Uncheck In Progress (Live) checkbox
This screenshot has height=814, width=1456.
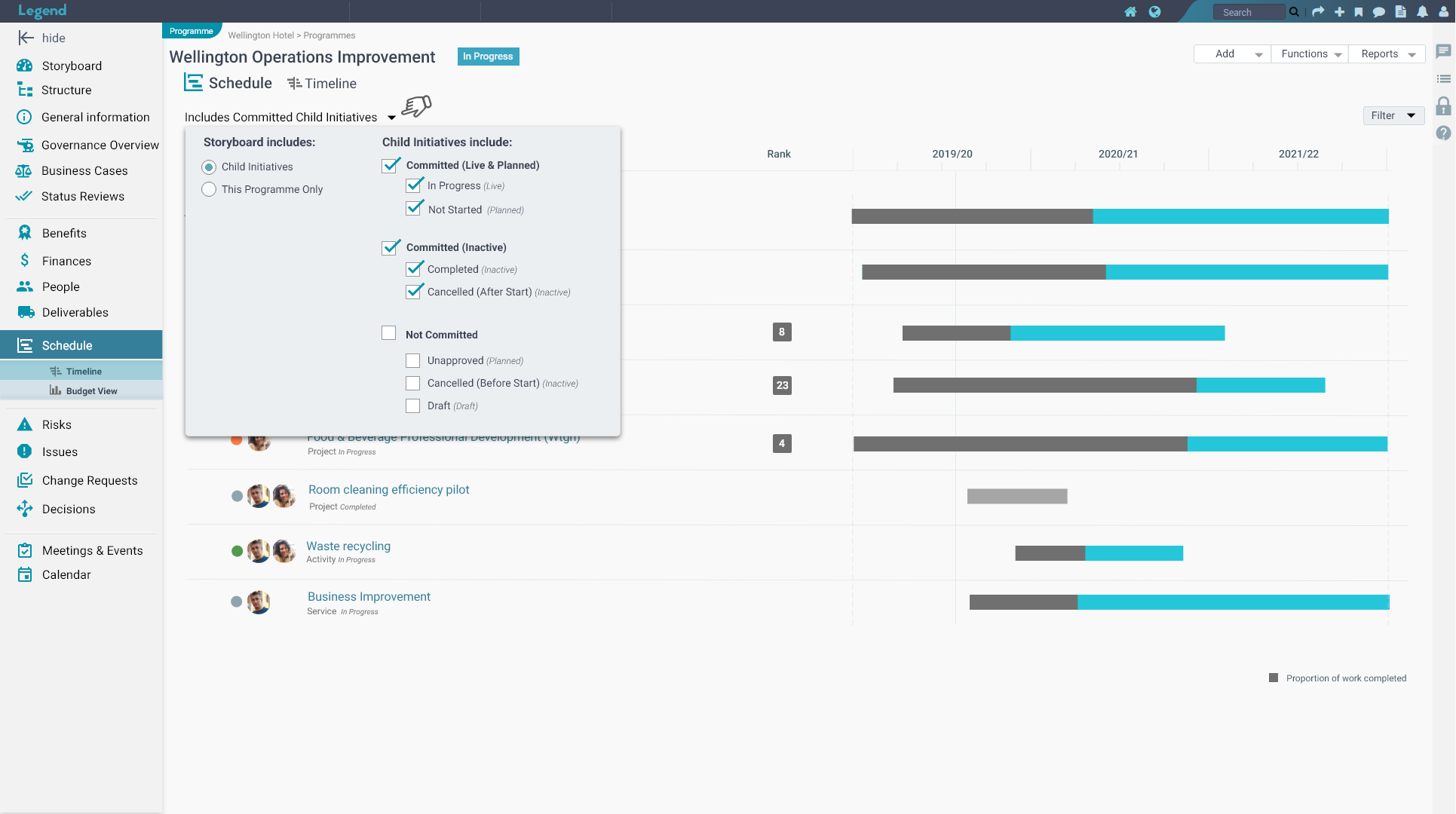click(x=414, y=185)
